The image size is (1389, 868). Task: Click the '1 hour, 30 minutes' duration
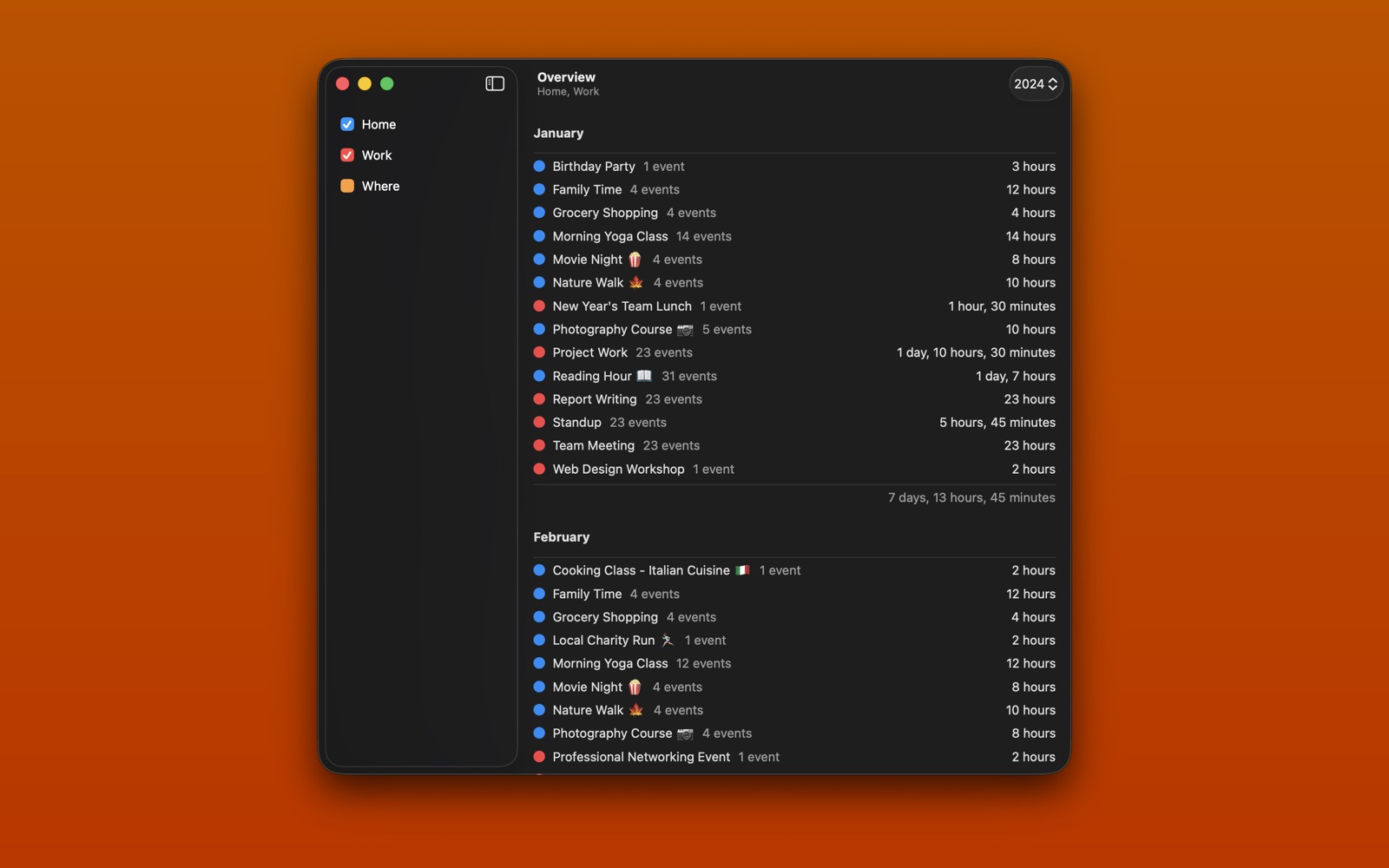pyautogui.click(x=1002, y=306)
